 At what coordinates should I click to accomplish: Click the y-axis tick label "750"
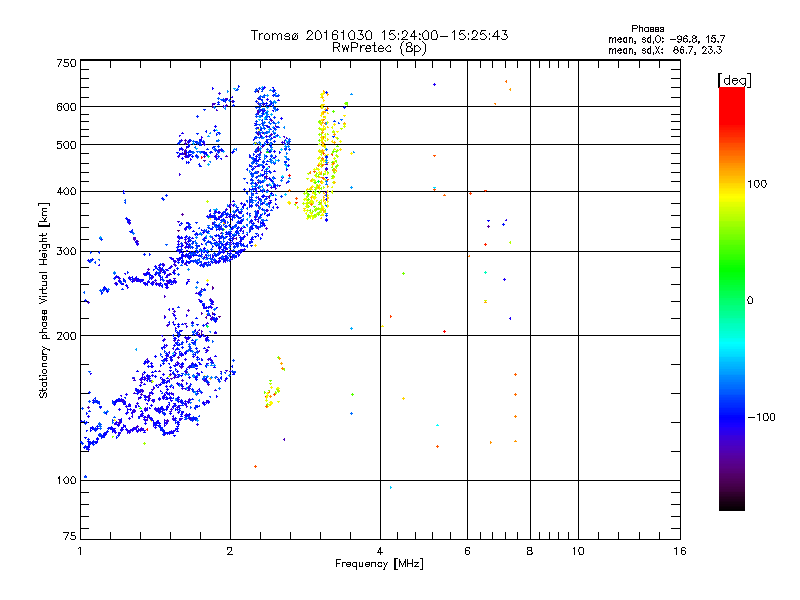66,63
